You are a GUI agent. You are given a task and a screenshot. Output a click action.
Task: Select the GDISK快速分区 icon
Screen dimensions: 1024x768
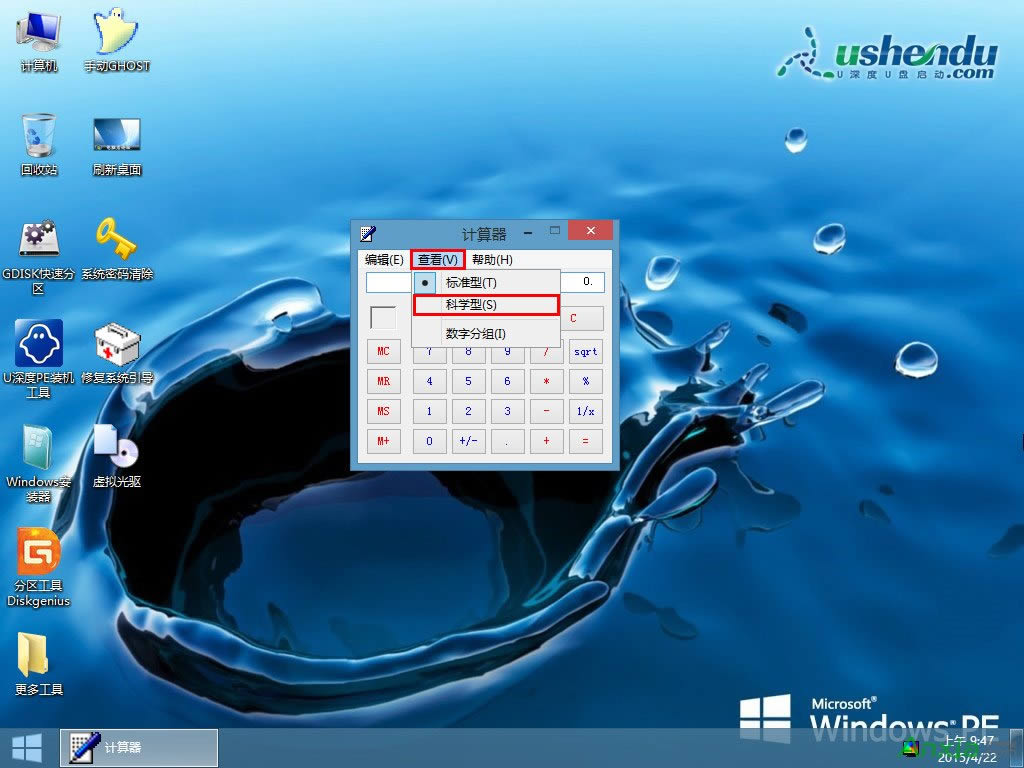click(39, 256)
